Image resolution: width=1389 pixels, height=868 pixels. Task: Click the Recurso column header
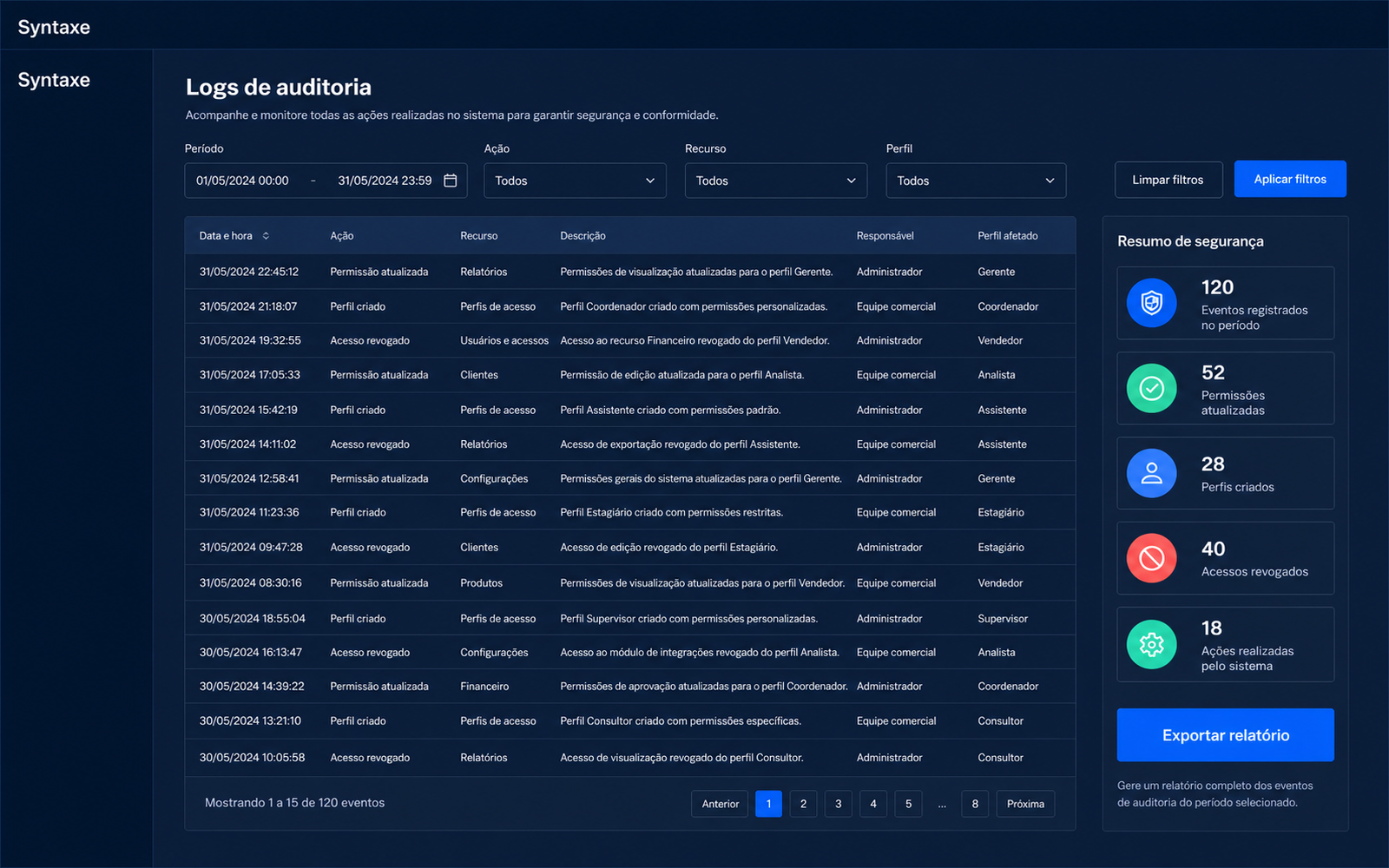pos(479,236)
